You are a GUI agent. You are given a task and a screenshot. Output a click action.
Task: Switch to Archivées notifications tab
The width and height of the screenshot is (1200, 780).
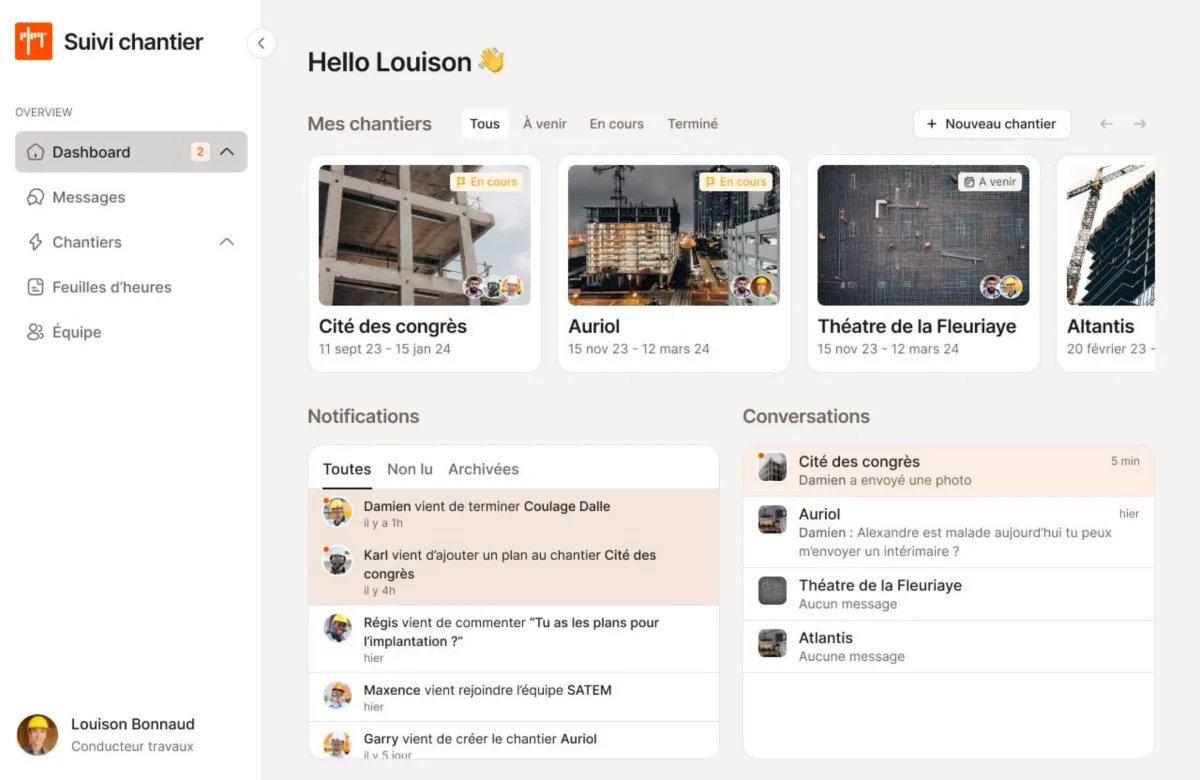(483, 469)
